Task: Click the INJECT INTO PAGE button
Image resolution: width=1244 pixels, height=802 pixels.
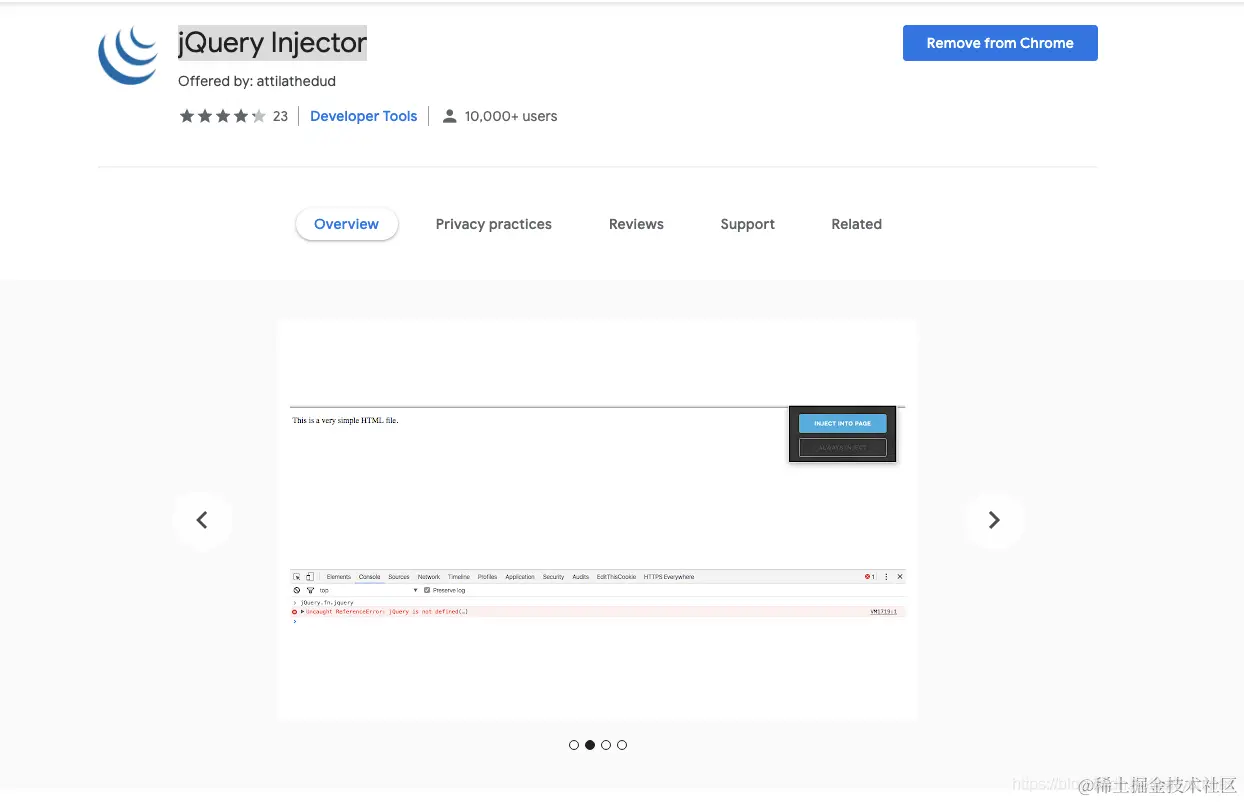Action: (x=842, y=423)
